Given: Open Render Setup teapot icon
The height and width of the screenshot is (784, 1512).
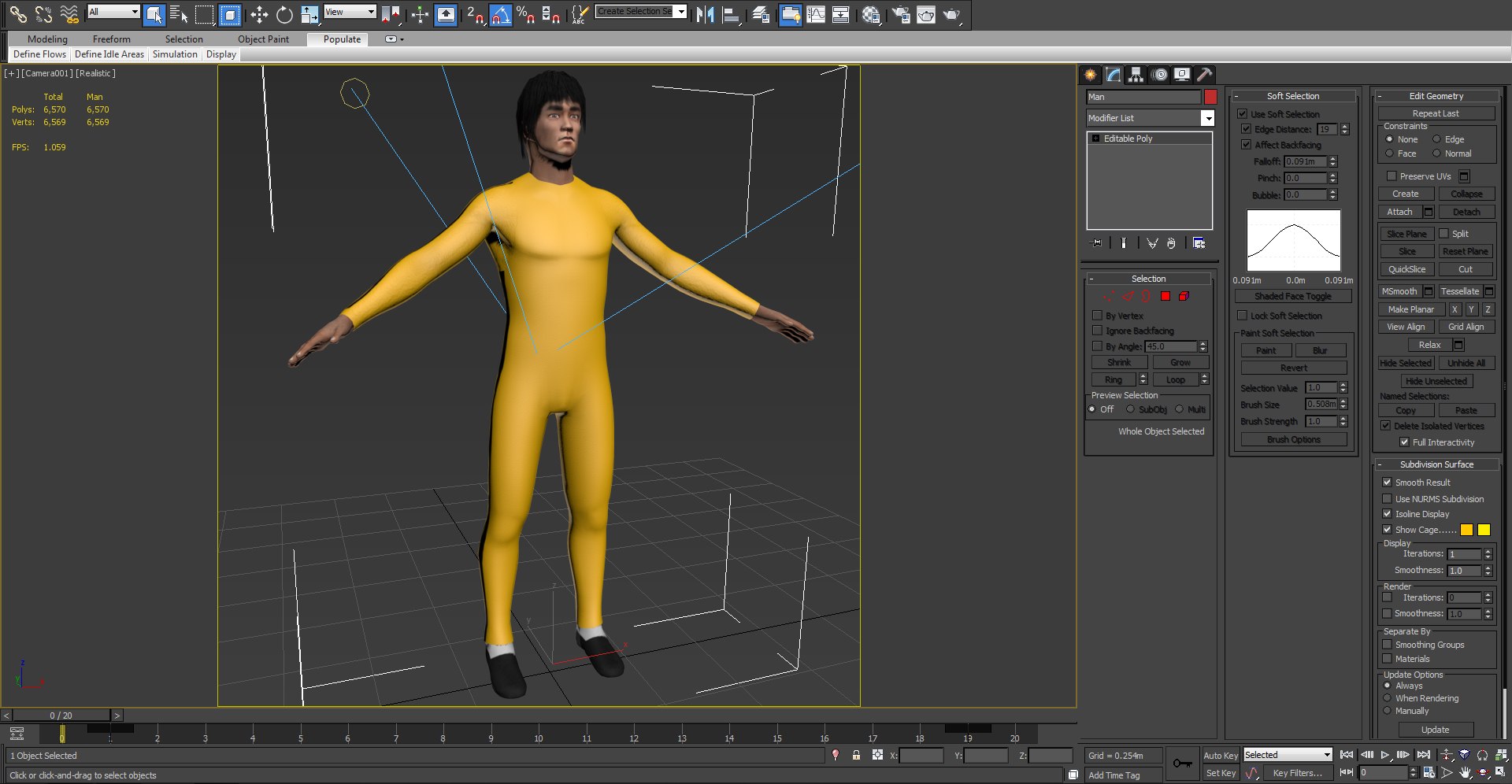Looking at the screenshot, I should pos(900,14).
